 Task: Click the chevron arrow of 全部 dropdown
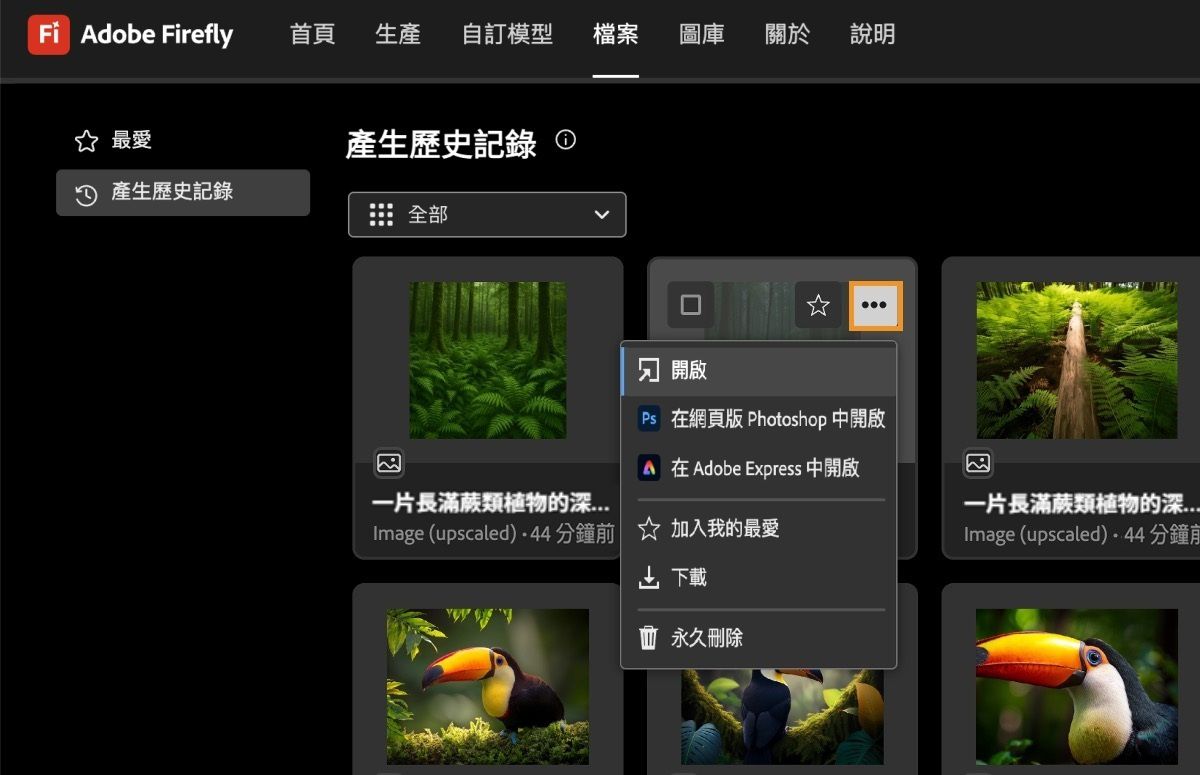pos(601,215)
